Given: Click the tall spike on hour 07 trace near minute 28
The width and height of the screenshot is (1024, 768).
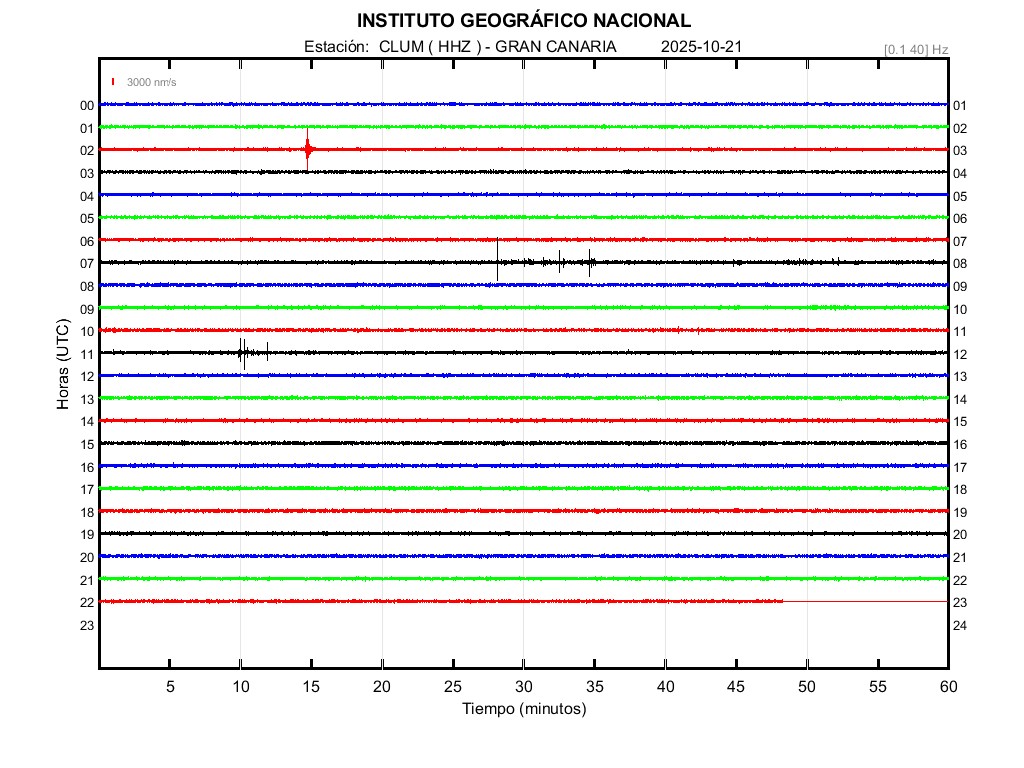Looking at the screenshot, I should coord(497,260).
